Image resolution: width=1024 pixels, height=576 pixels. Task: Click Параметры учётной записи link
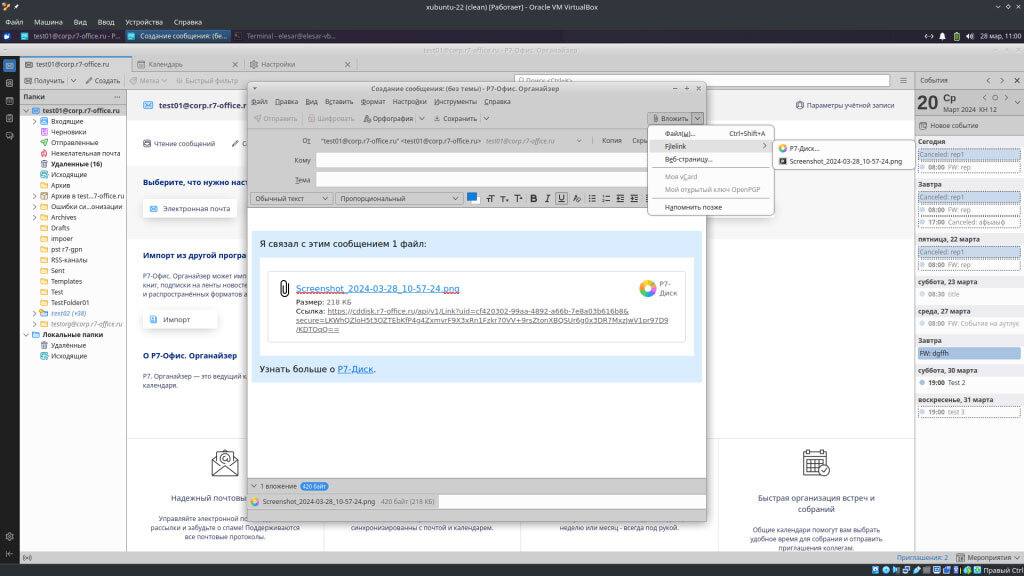point(844,105)
